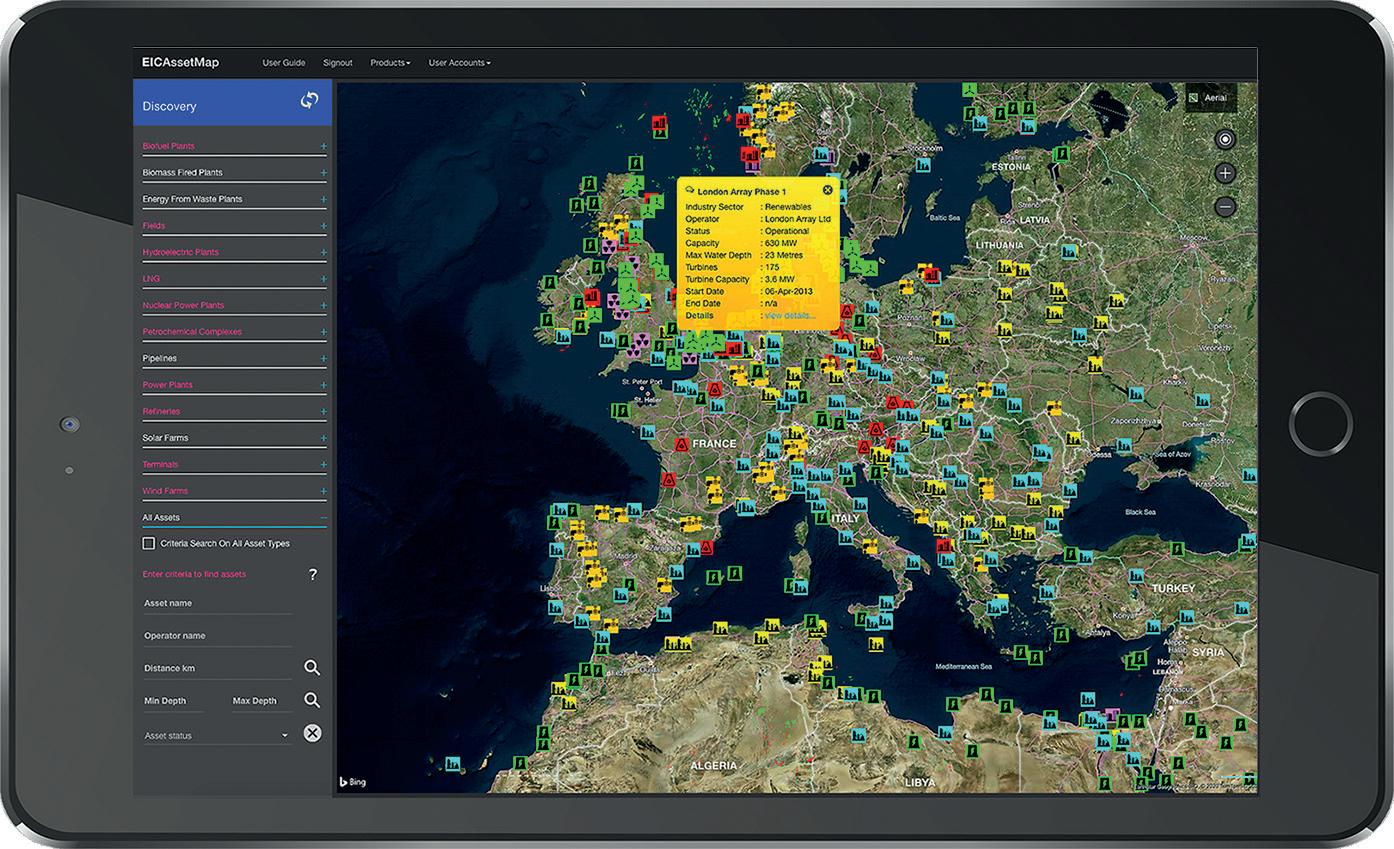The width and height of the screenshot is (1394, 849).
Task: Zoom in on the map
Action: point(1225,173)
